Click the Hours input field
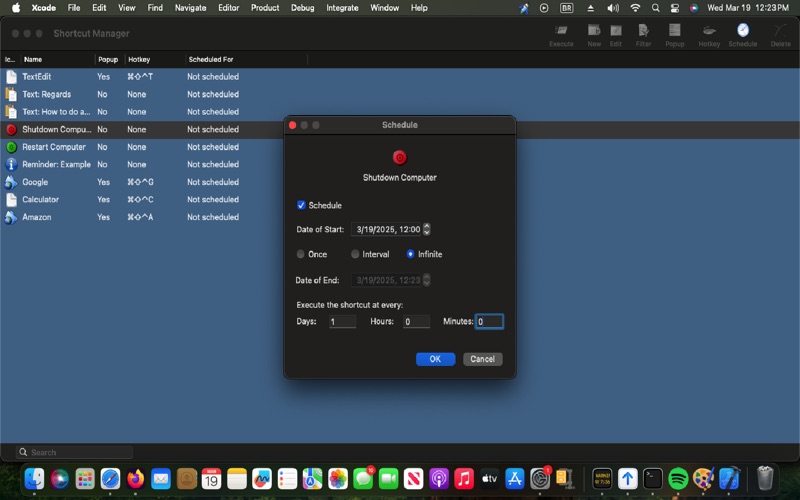The image size is (800, 500). pos(416,322)
